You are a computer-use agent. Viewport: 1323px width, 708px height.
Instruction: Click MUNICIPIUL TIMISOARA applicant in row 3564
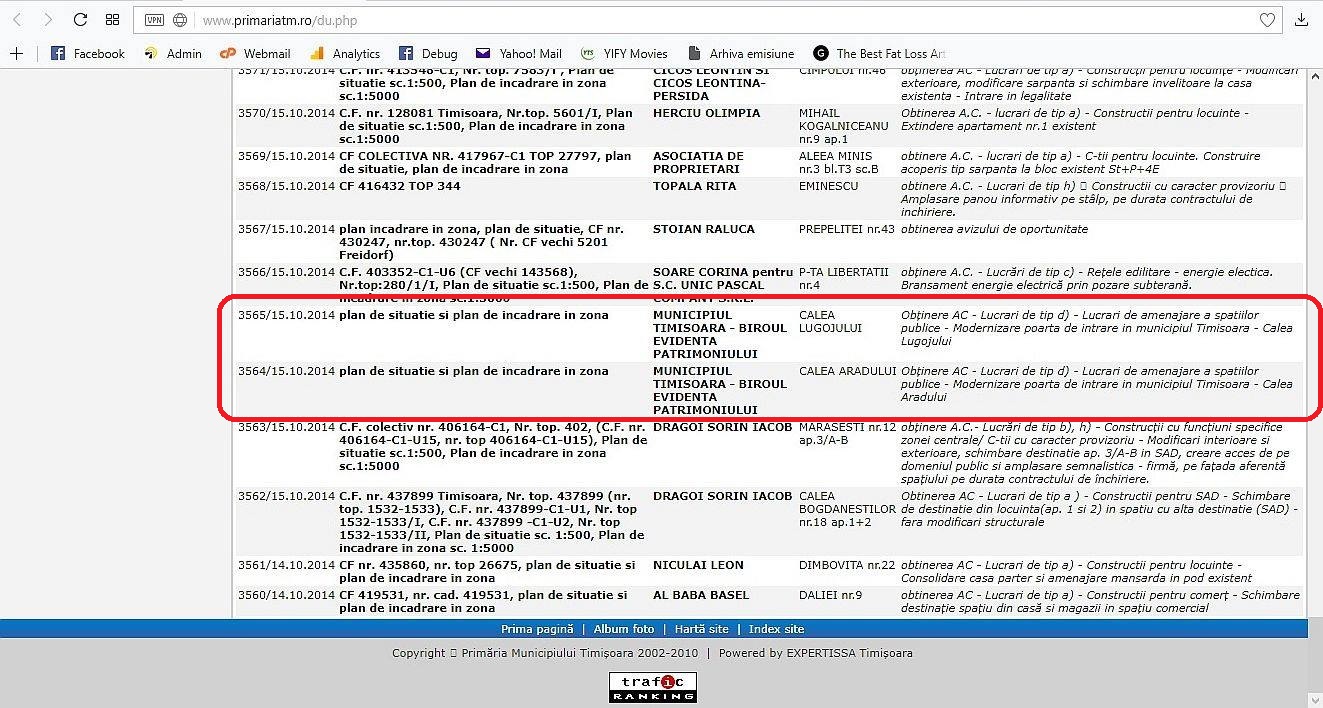pos(720,390)
